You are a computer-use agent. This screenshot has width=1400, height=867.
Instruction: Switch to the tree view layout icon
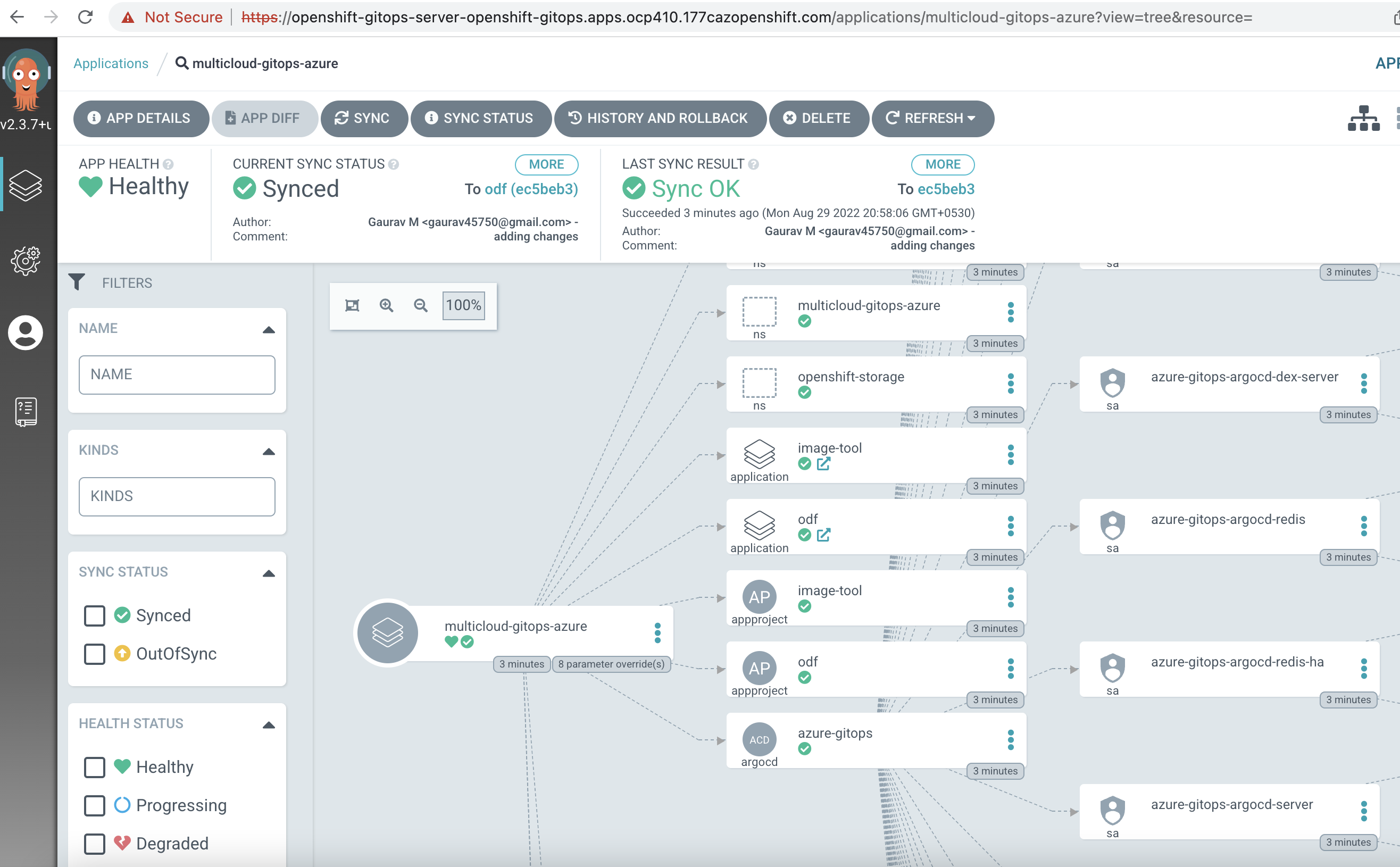click(x=1363, y=118)
